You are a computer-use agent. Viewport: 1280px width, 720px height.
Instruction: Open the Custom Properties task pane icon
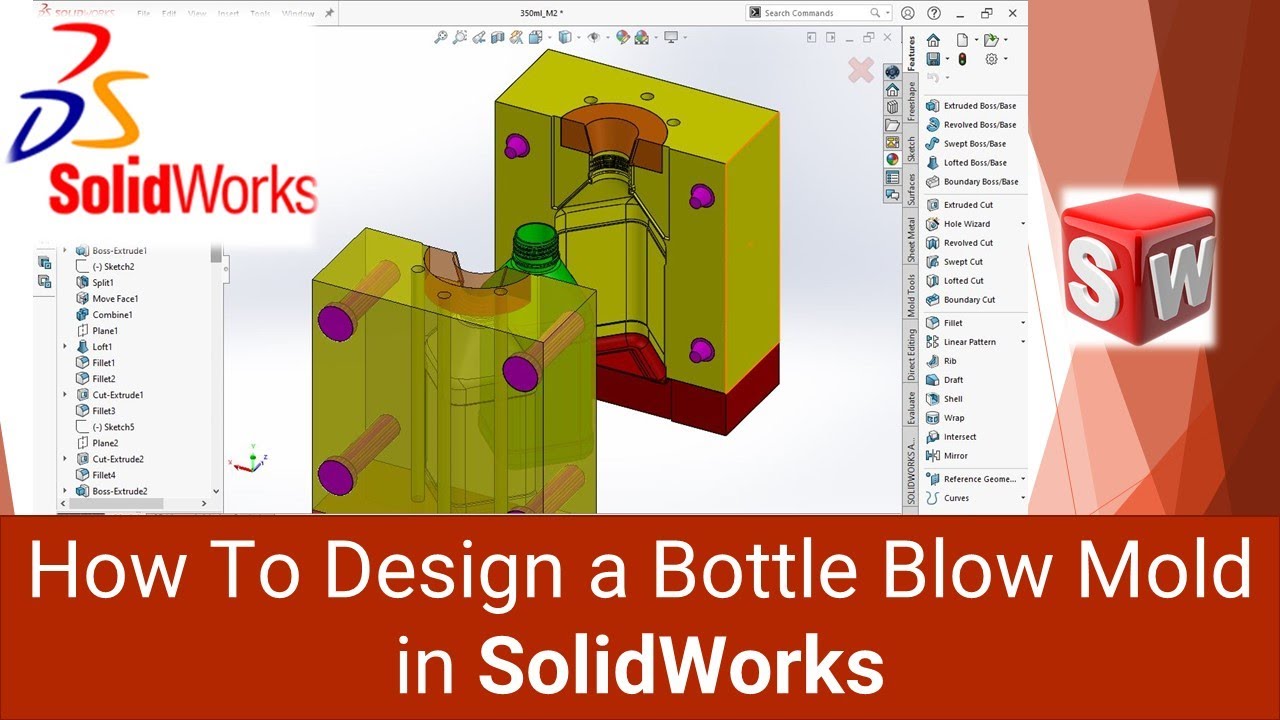[892, 176]
